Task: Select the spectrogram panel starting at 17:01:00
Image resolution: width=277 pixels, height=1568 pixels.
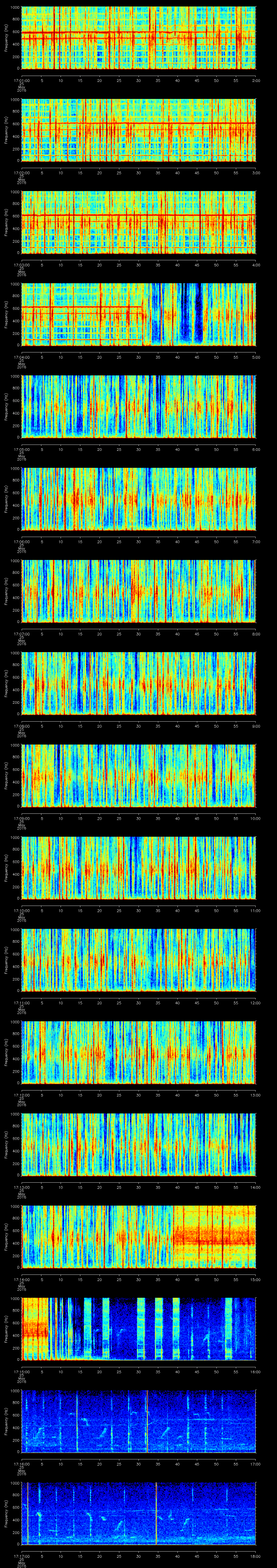Action: pyautogui.click(x=138, y=38)
